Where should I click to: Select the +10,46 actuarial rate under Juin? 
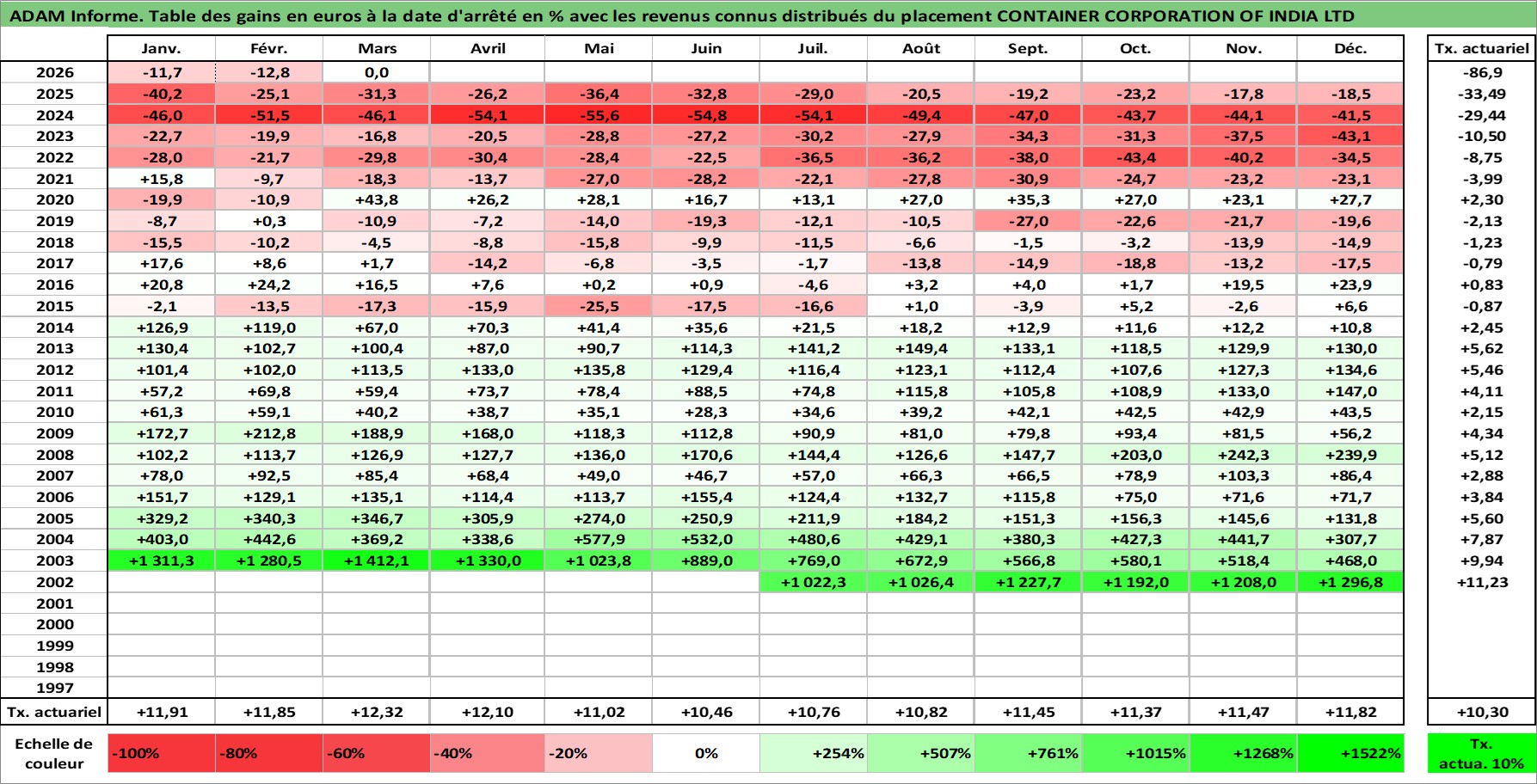(706, 712)
